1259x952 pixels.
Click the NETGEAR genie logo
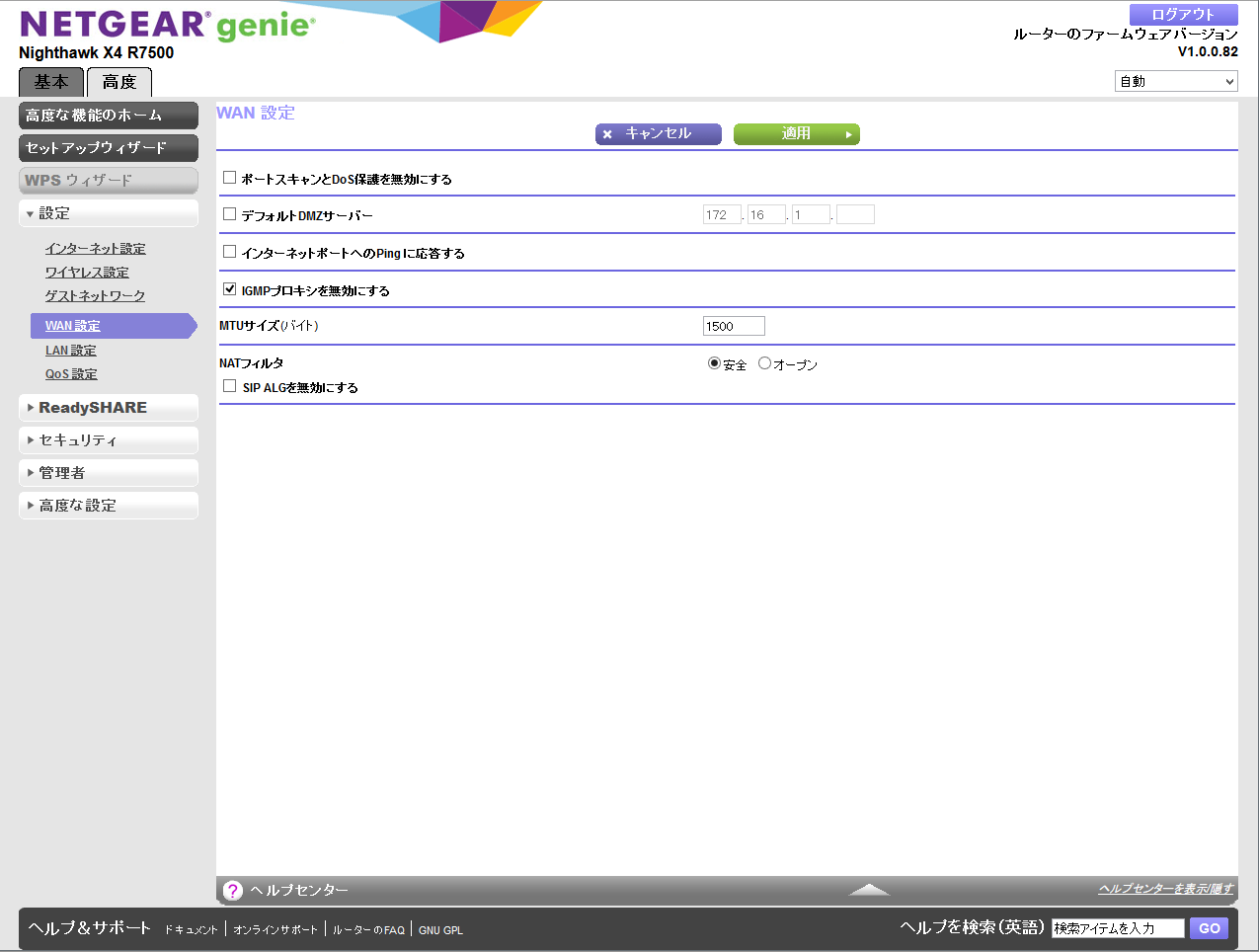click(167, 26)
